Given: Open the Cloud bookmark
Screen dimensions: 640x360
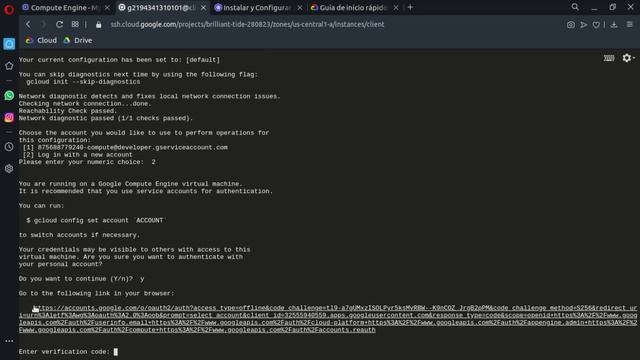Looking at the screenshot, I should click(41, 40).
